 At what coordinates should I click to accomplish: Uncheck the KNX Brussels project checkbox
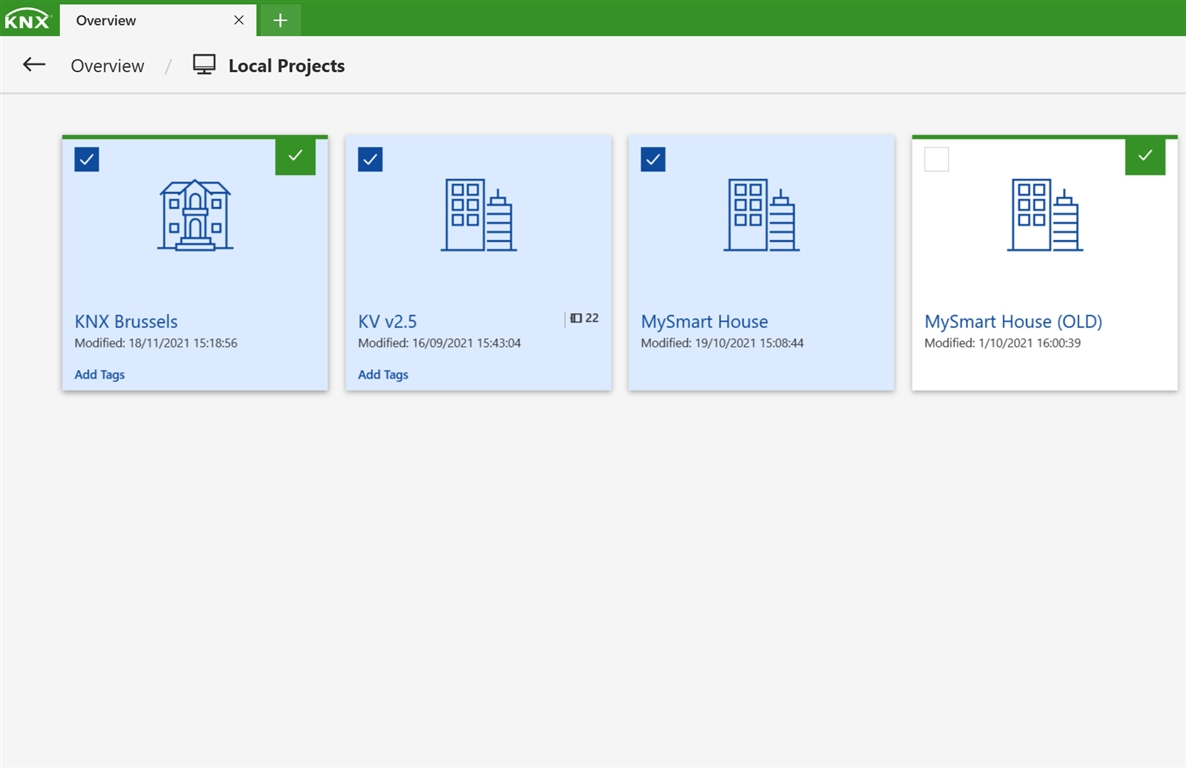click(87, 160)
